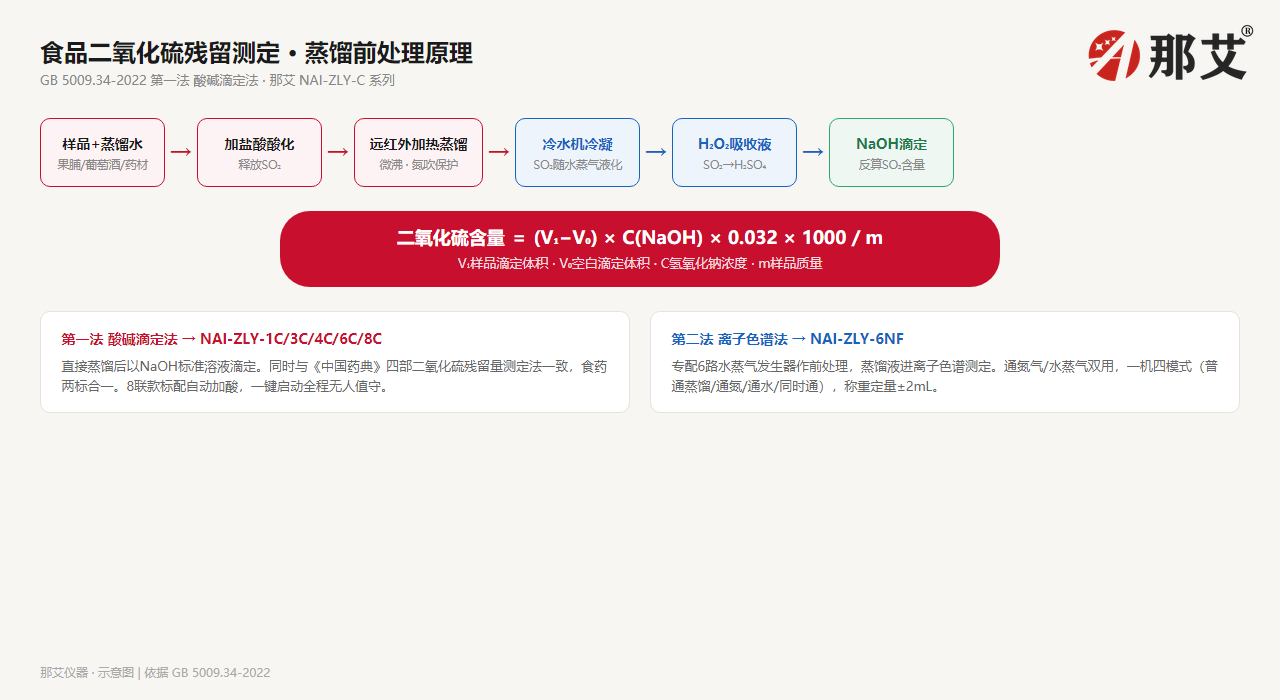Image resolution: width=1280 pixels, height=700 pixels.
Task: Open the 第一法 酸碱滴定法 heading link
Action: (221, 339)
